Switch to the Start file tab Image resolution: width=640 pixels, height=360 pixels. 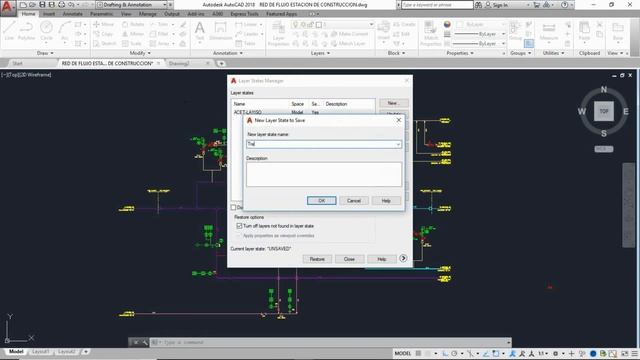pyautogui.click(x=17, y=63)
